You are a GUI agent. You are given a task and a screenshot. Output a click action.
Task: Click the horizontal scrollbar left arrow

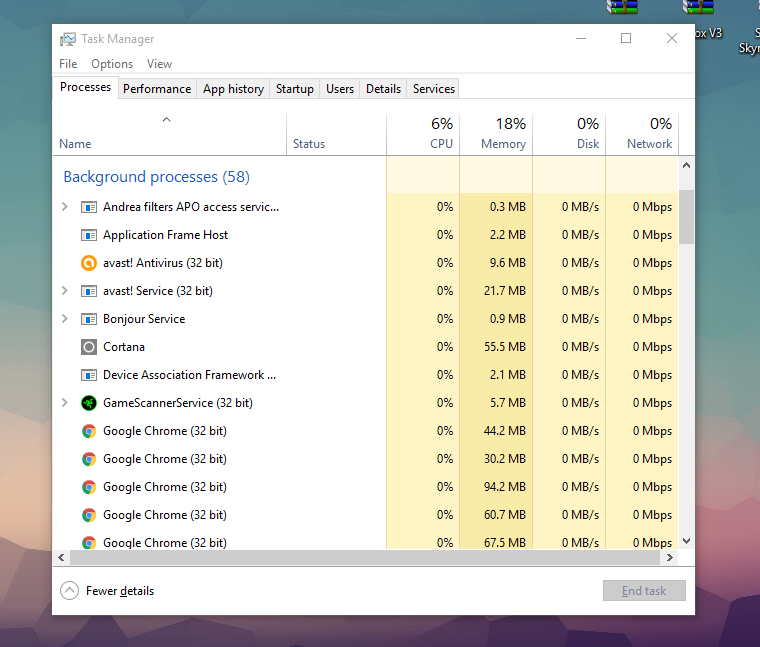[x=61, y=558]
